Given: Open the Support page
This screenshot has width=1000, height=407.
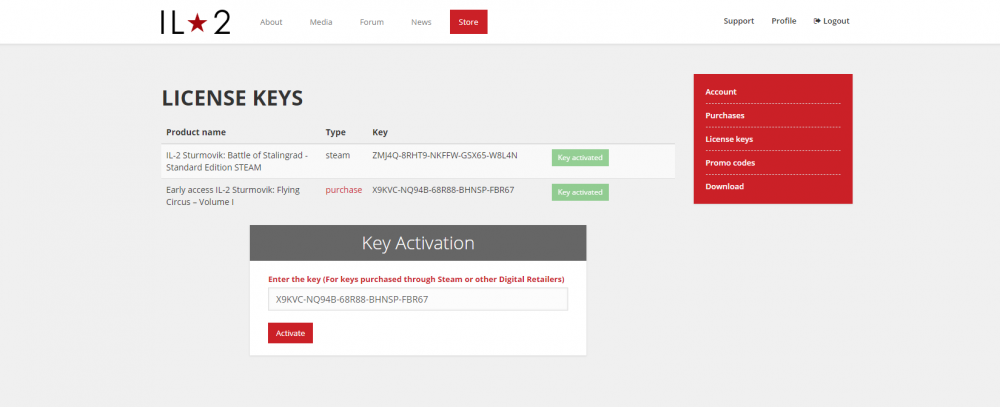Looking at the screenshot, I should (738, 21).
